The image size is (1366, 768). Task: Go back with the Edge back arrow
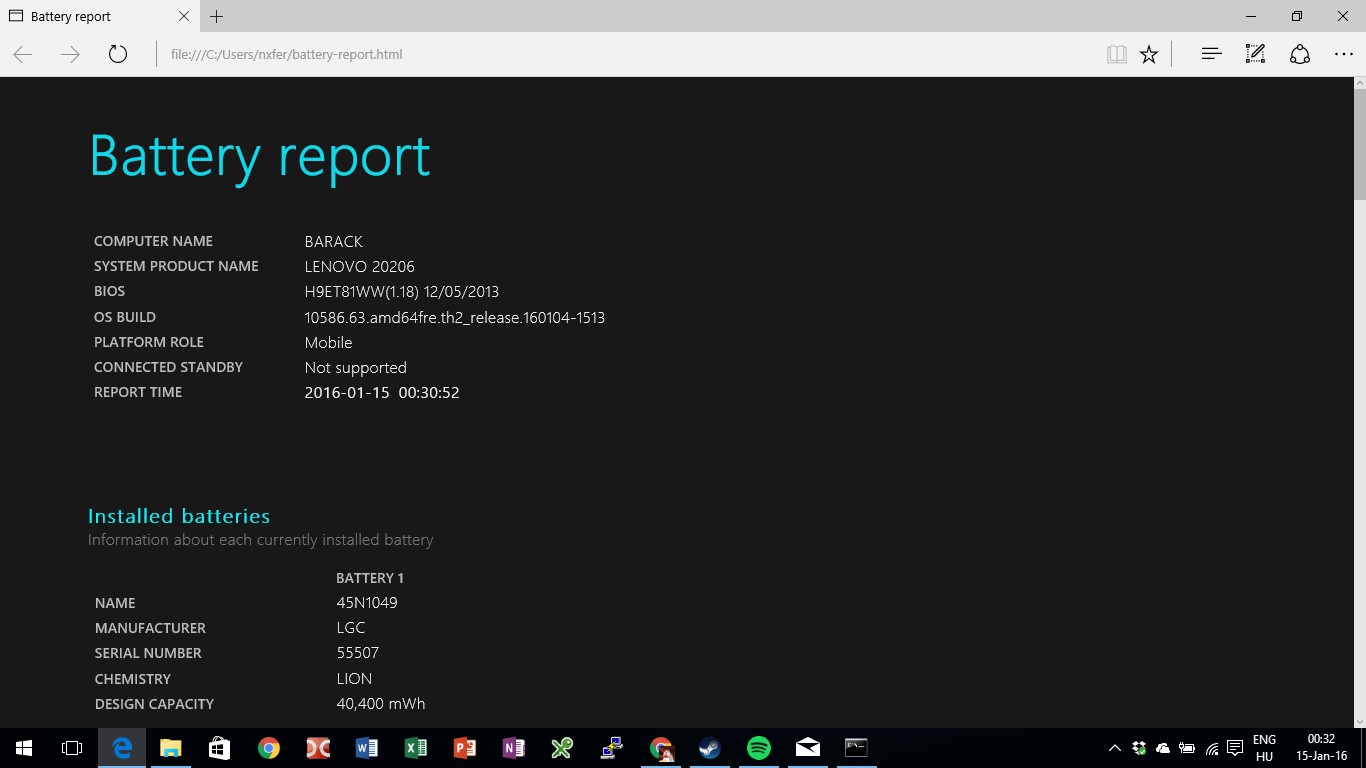coord(23,54)
